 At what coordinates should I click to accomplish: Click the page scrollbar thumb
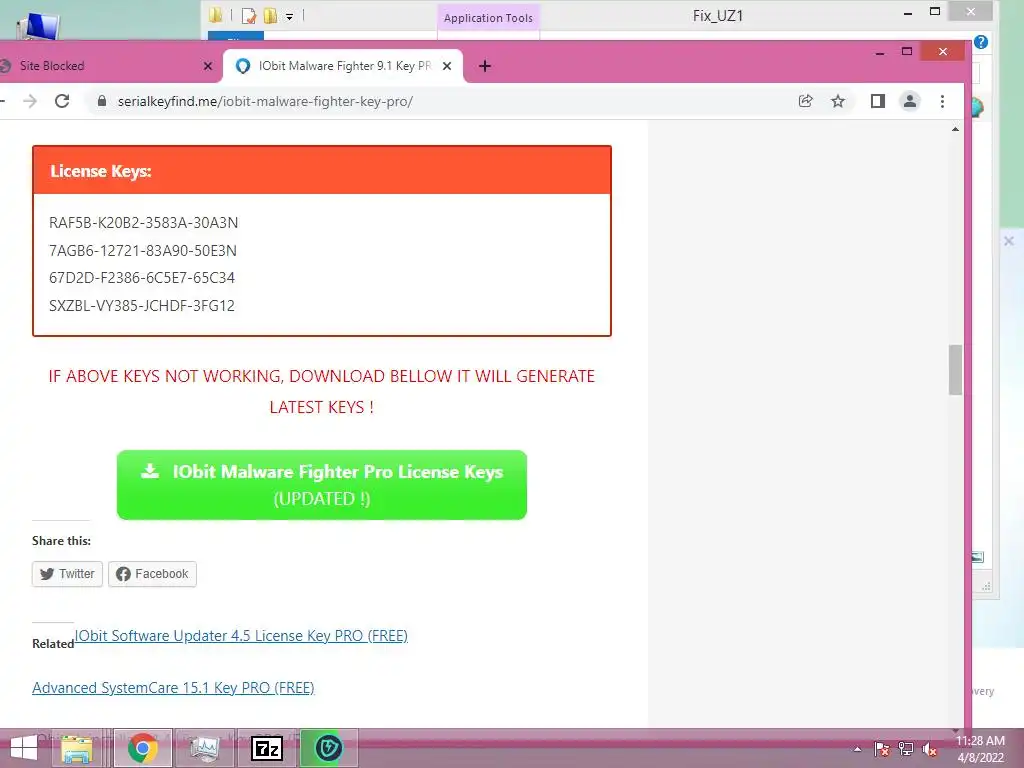[x=955, y=370]
